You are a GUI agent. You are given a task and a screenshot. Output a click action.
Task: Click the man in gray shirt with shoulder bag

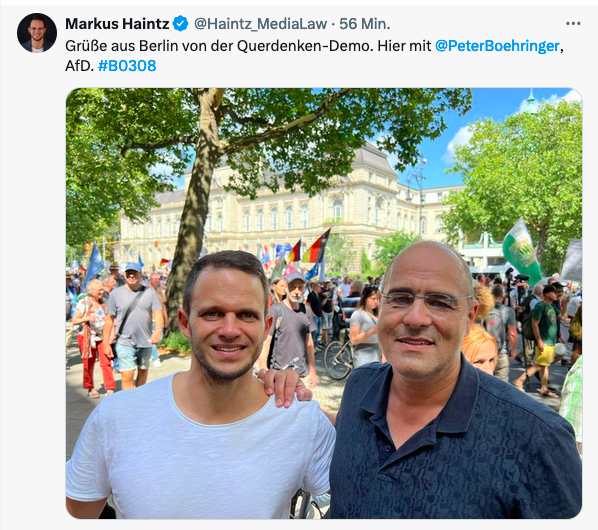[132, 324]
